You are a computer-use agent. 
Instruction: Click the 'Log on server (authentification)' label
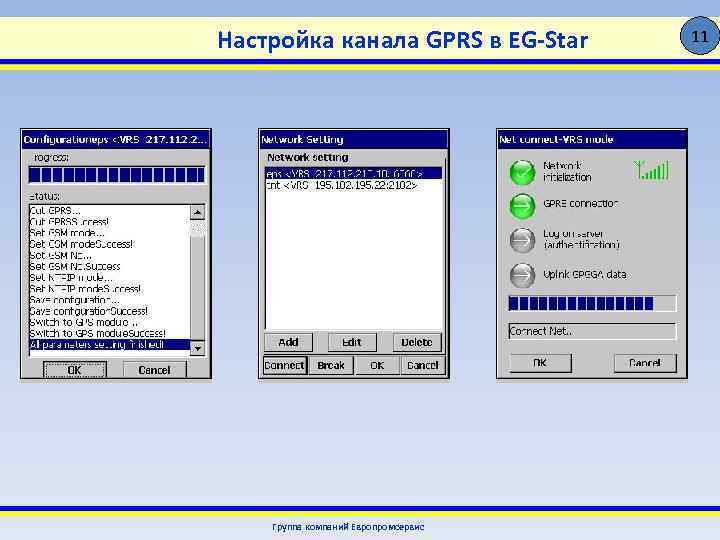581,239
